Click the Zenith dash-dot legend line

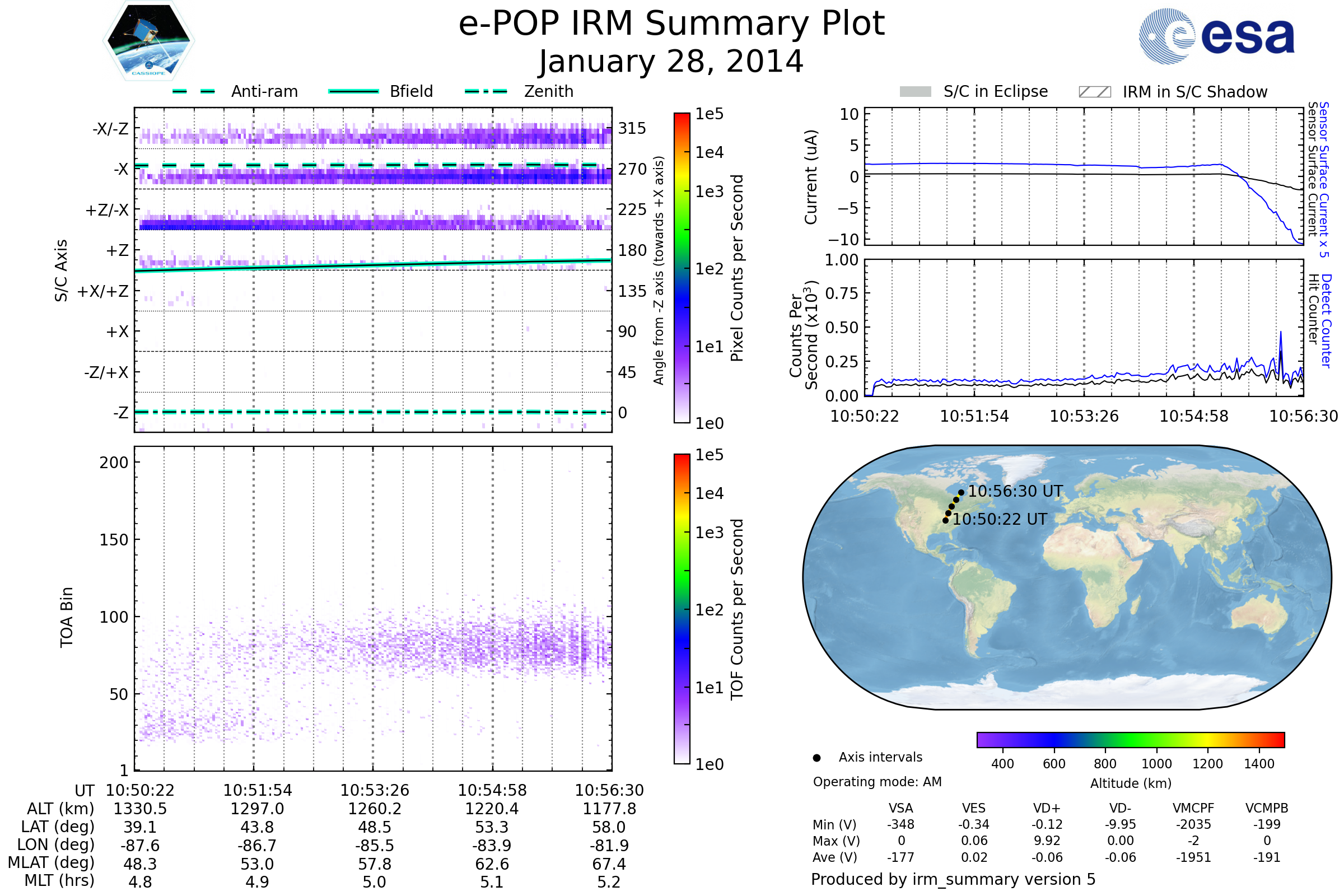pos(486,91)
